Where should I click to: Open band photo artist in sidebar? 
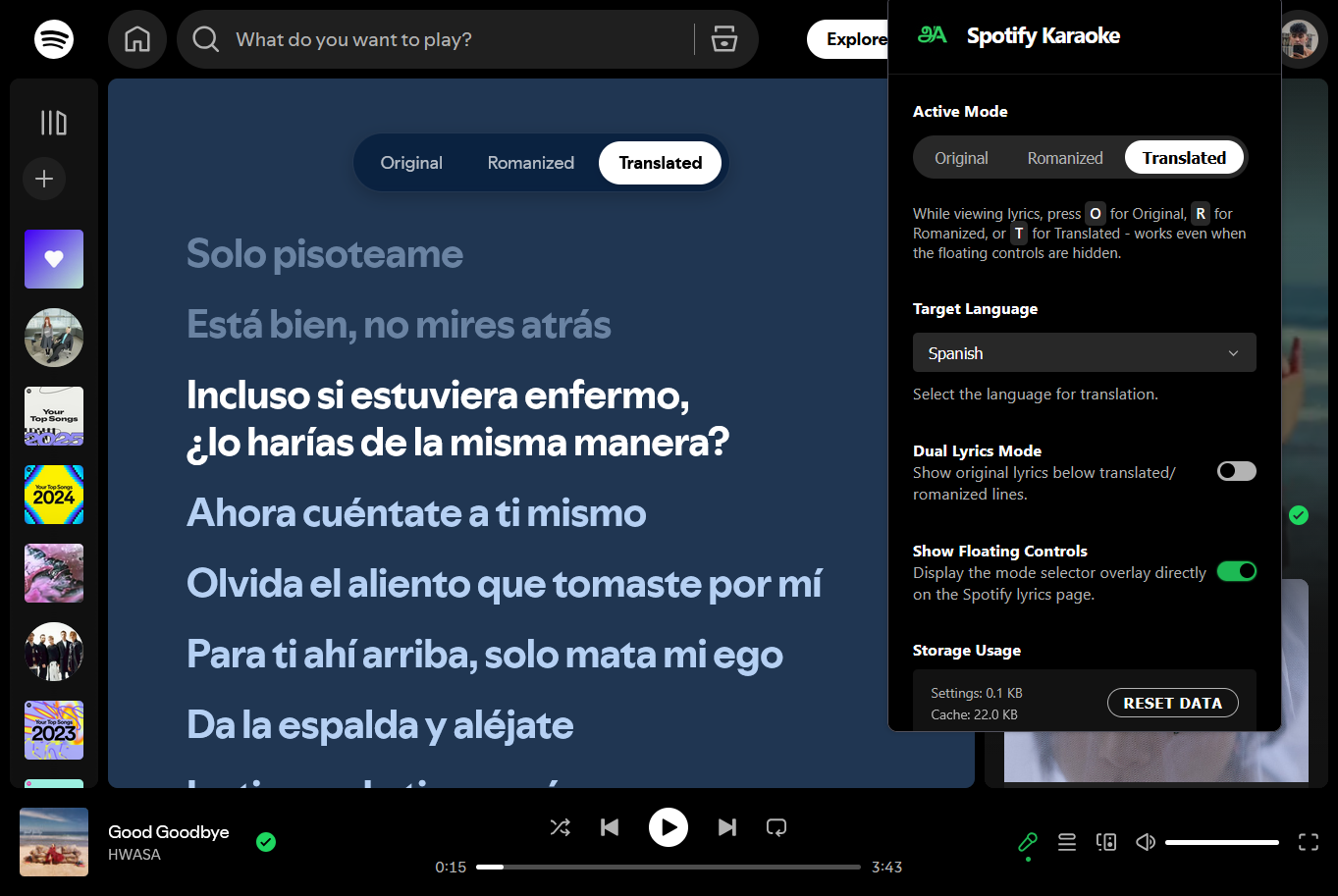(x=54, y=652)
